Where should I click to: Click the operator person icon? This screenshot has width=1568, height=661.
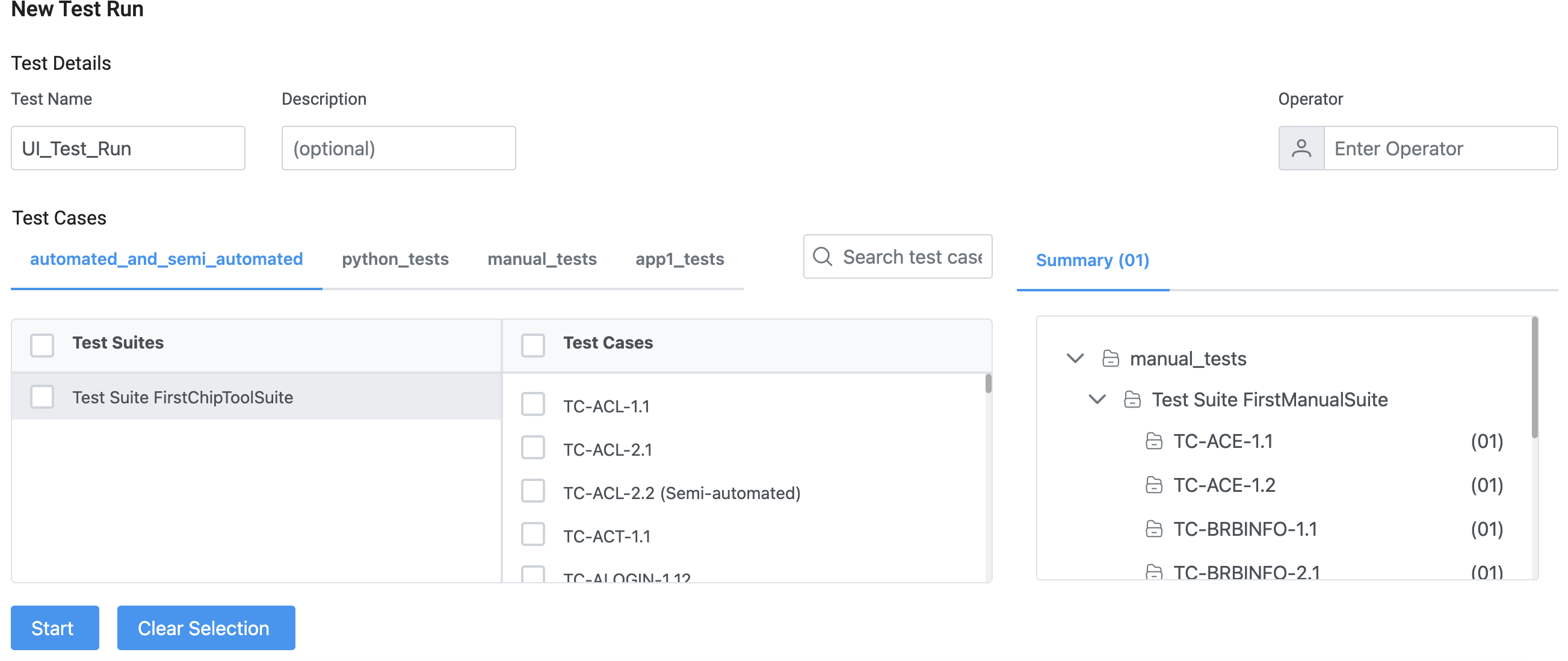click(x=1301, y=148)
